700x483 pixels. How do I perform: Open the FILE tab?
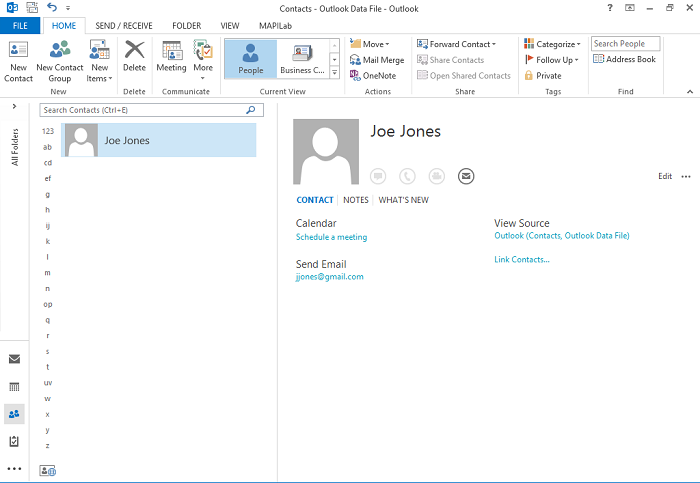pyautogui.click(x=20, y=25)
